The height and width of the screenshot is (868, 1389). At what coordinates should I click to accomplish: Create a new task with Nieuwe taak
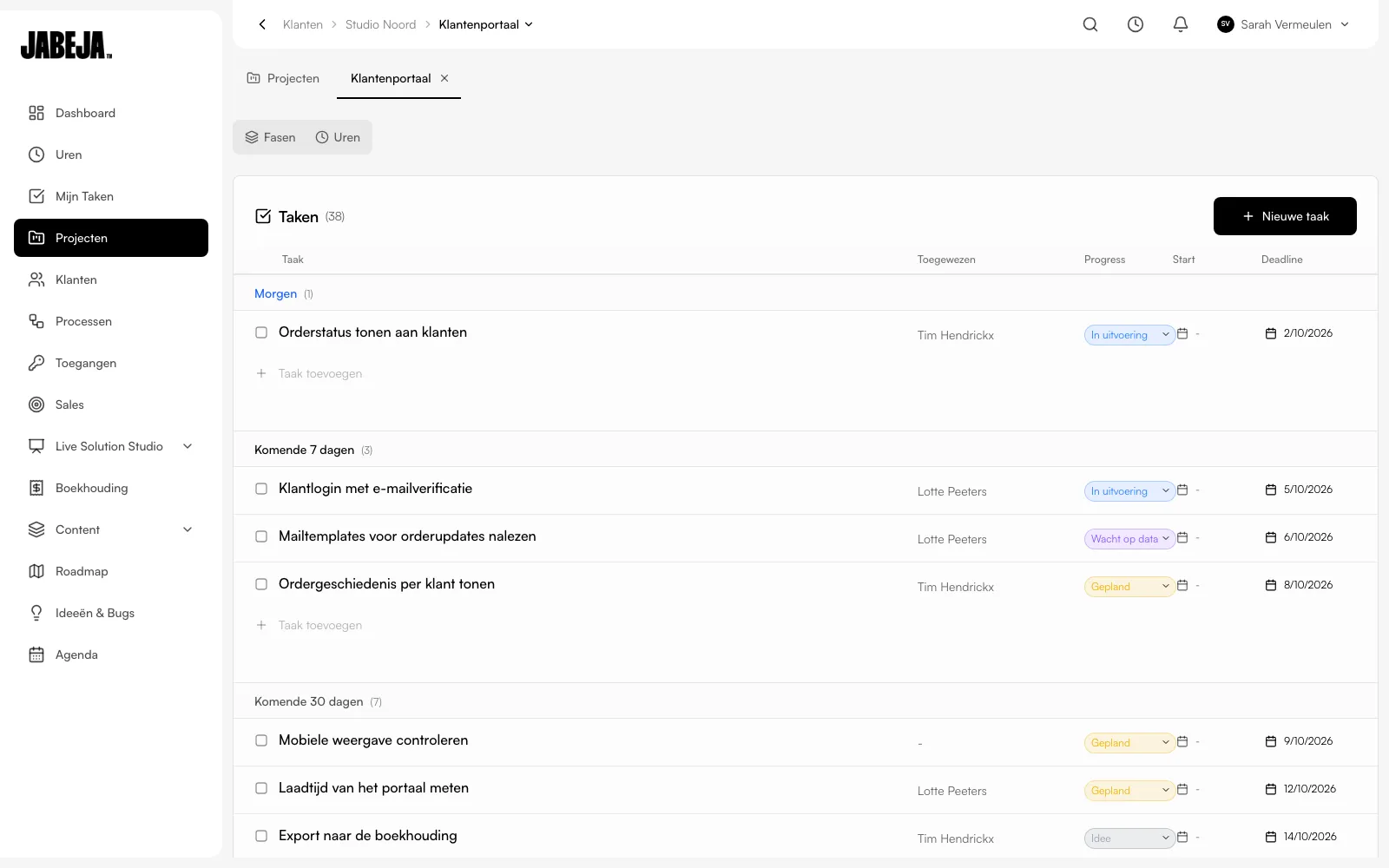[x=1285, y=216]
